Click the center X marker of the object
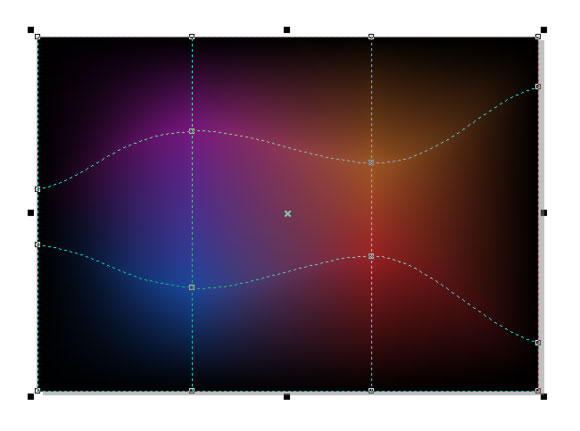Image resolution: width=580 pixels, height=431 pixels. pyautogui.click(x=288, y=213)
